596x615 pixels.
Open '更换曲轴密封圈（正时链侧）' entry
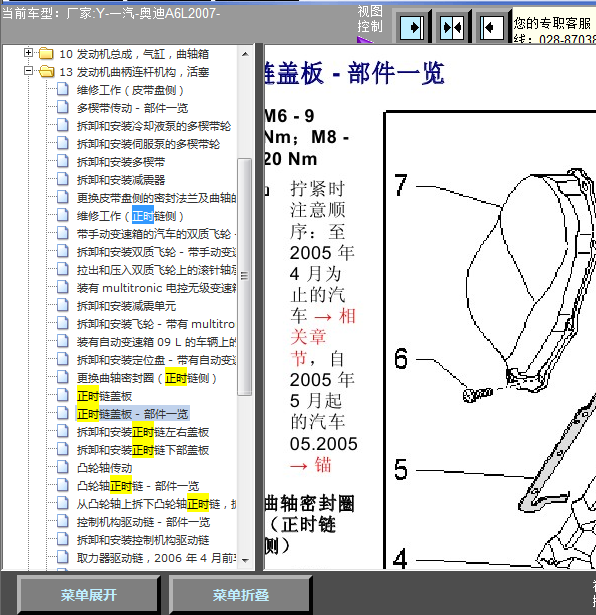click(147, 378)
